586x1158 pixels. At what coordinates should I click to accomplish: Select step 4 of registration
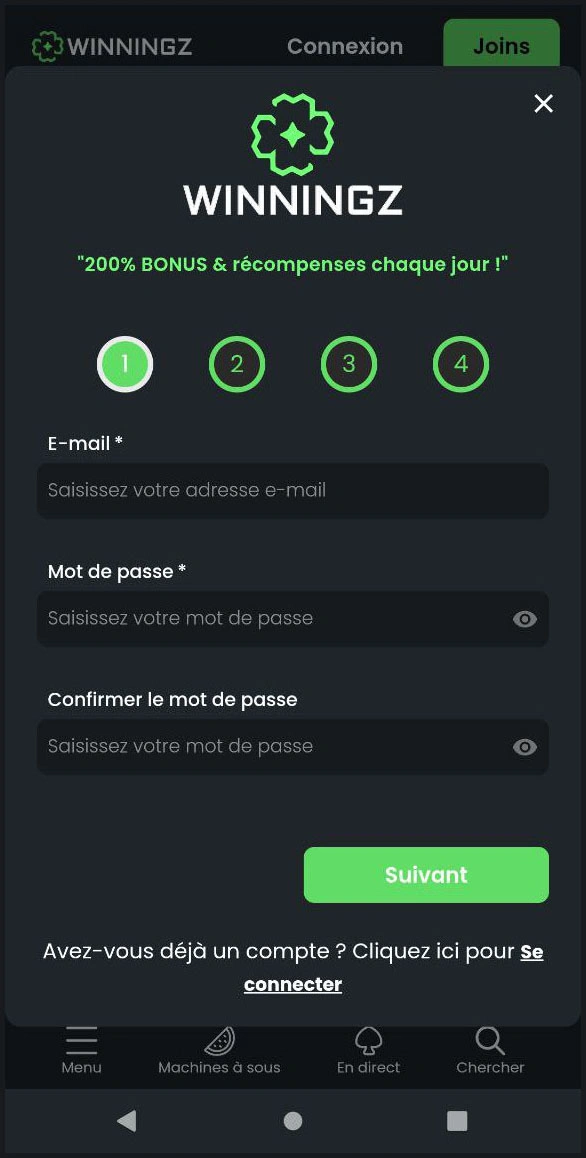tap(460, 364)
